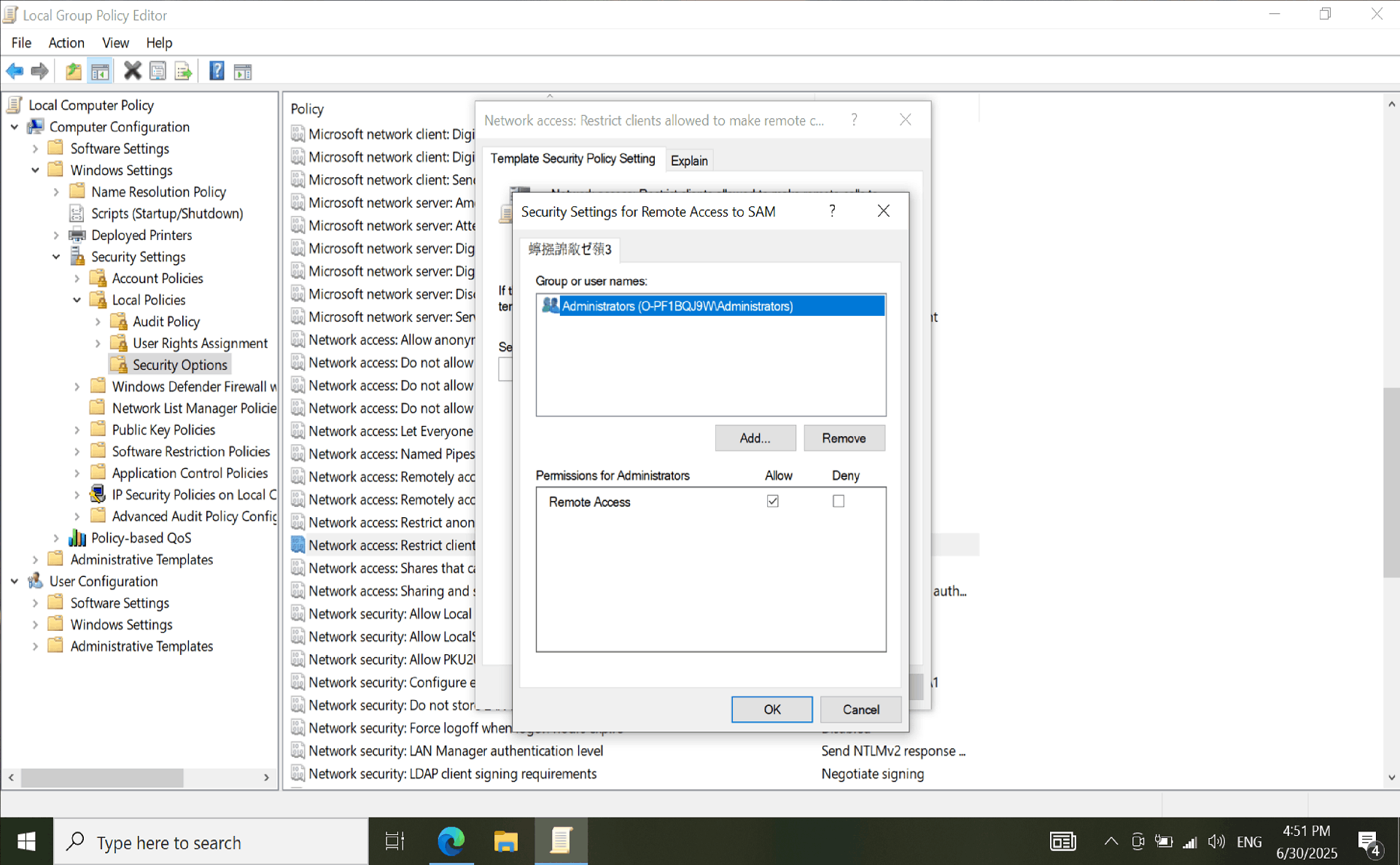The width and height of the screenshot is (1400, 865).
Task: Open File Explorer from the taskbar
Action: 505,842
